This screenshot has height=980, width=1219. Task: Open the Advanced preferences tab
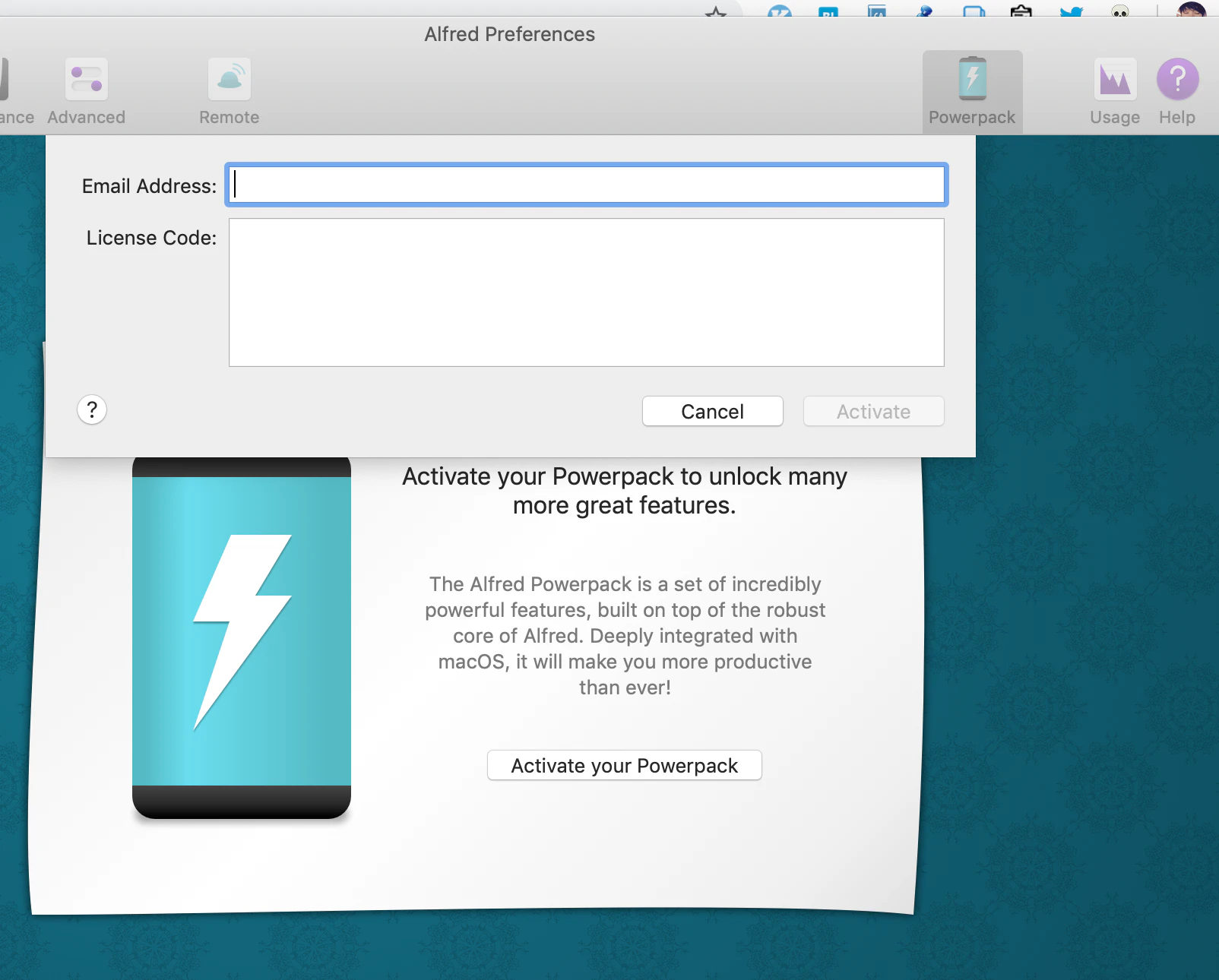tap(86, 92)
